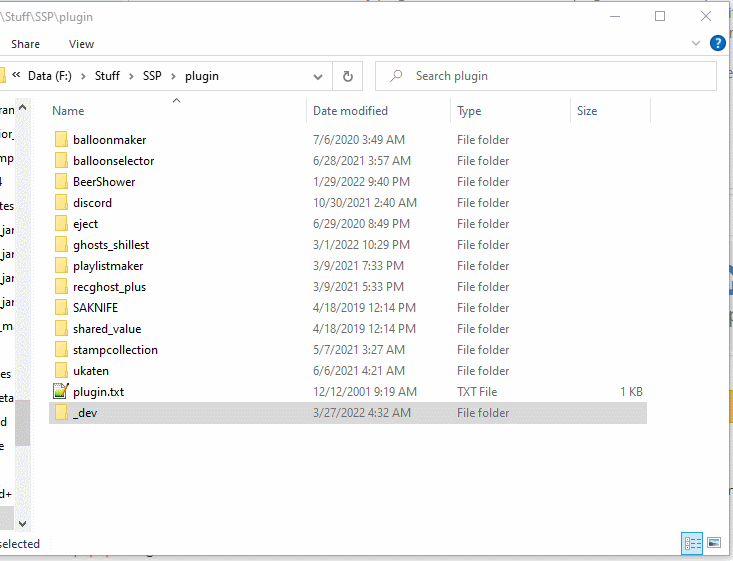Open the Share ribbon tab
Image resolution: width=733 pixels, height=561 pixels.
[x=25, y=44]
